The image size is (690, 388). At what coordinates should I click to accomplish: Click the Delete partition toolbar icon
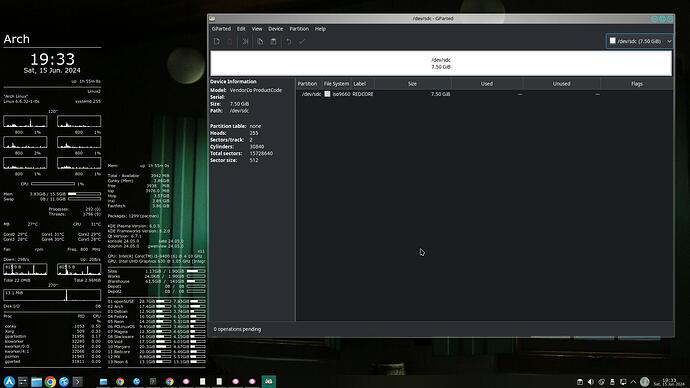(230, 41)
